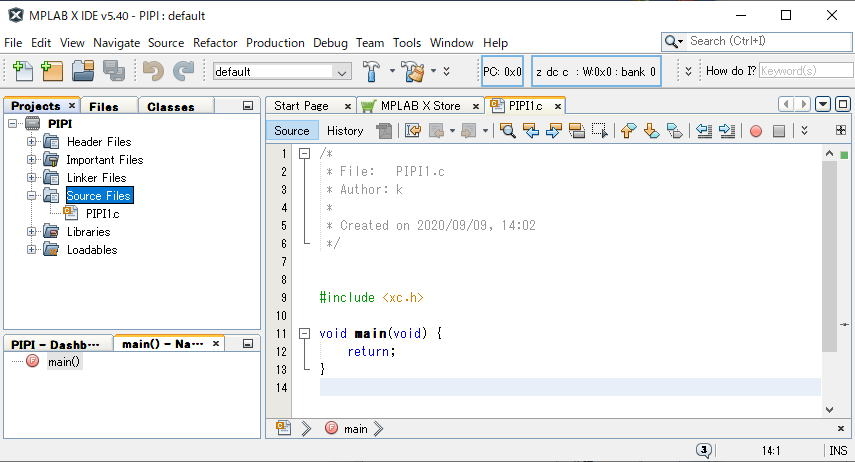Click the Find Next Occurrence icon
This screenshot has height=462, width=855.
click(553, 131)
